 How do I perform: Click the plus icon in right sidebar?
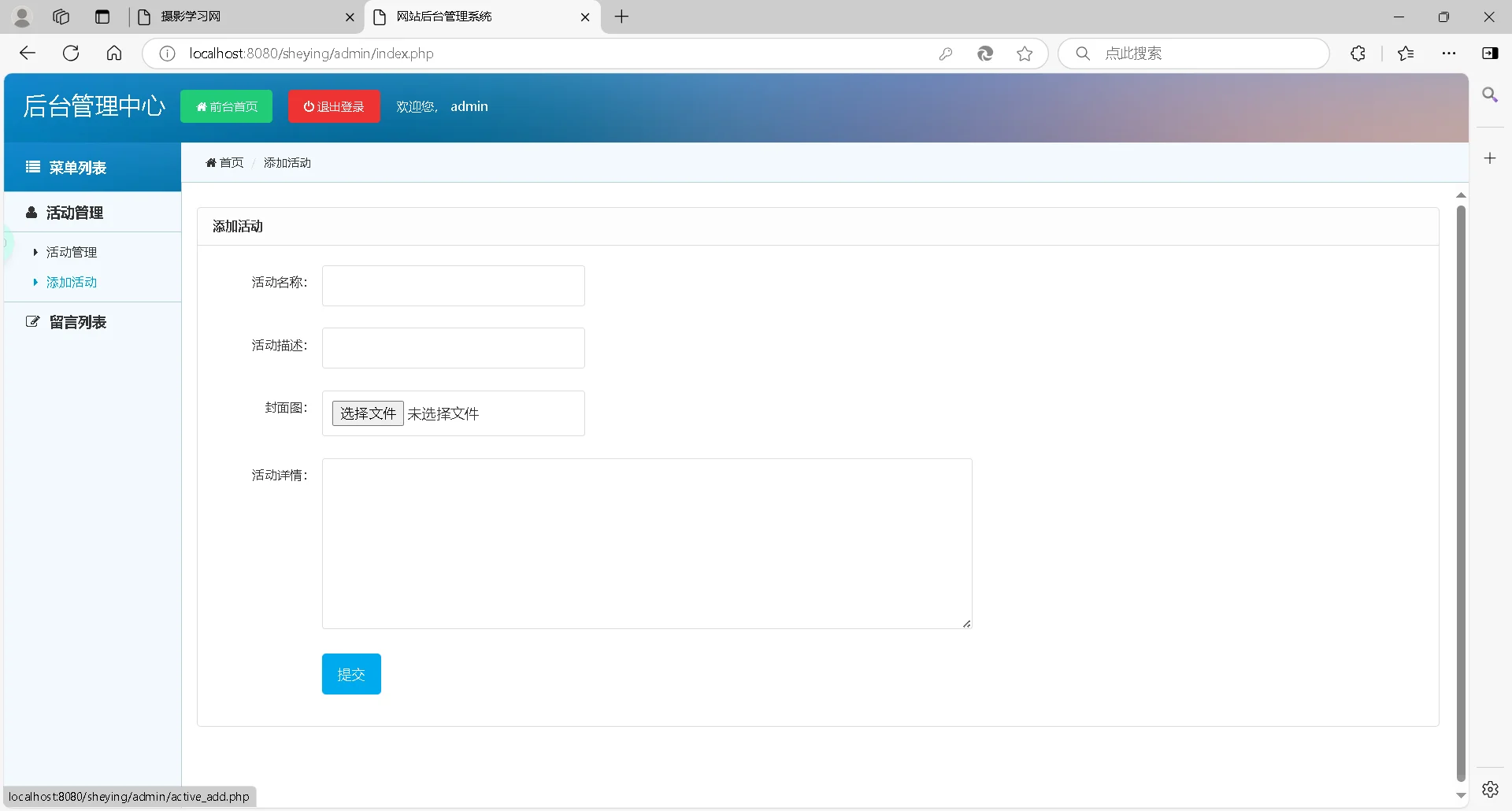1491,157
